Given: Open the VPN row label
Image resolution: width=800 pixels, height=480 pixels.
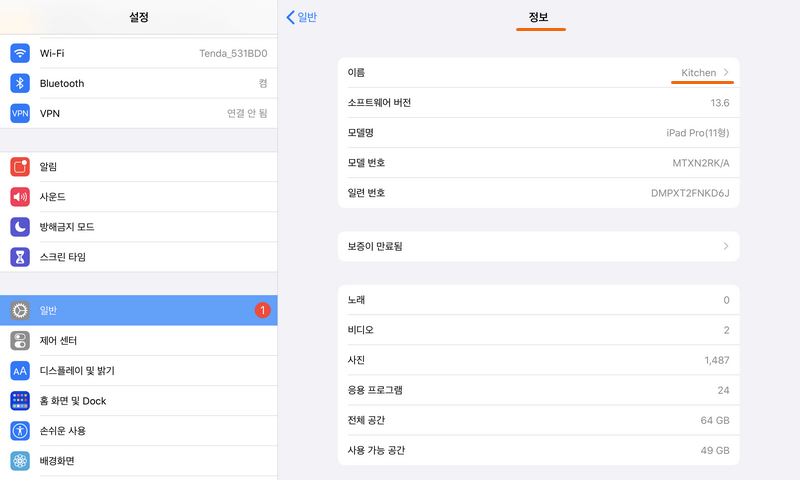Looking at the screenshot, I should 50,113.
